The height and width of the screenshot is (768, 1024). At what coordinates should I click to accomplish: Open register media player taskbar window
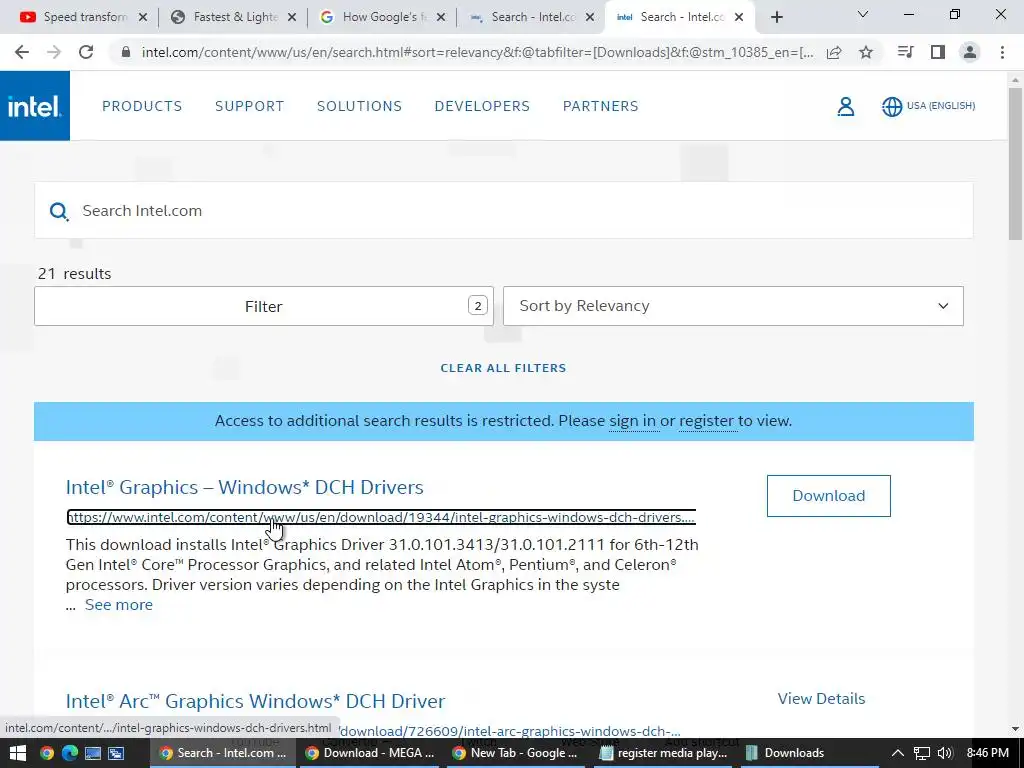(x=664, y=753)
